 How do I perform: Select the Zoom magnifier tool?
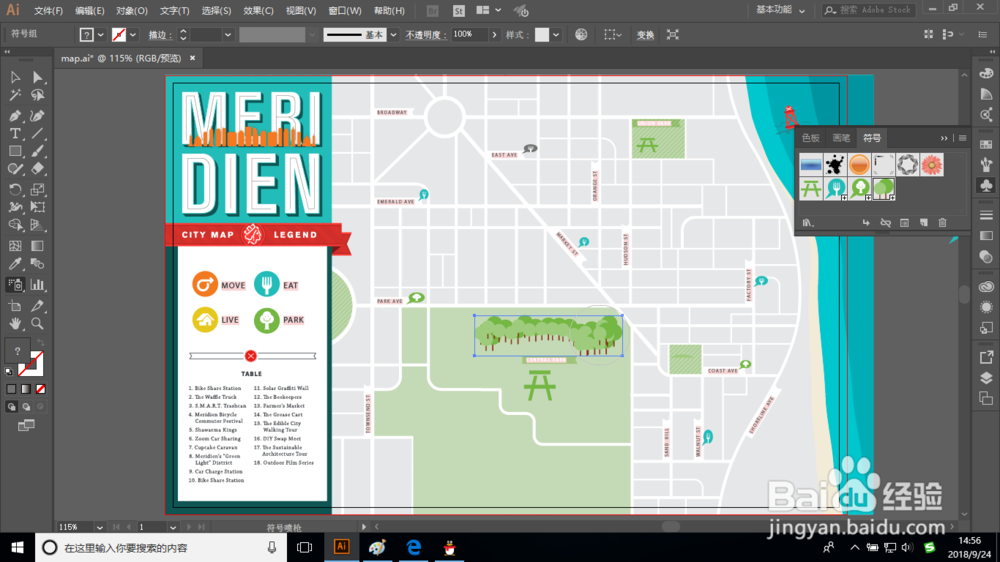pyautogui.click(x=38, y=323)
